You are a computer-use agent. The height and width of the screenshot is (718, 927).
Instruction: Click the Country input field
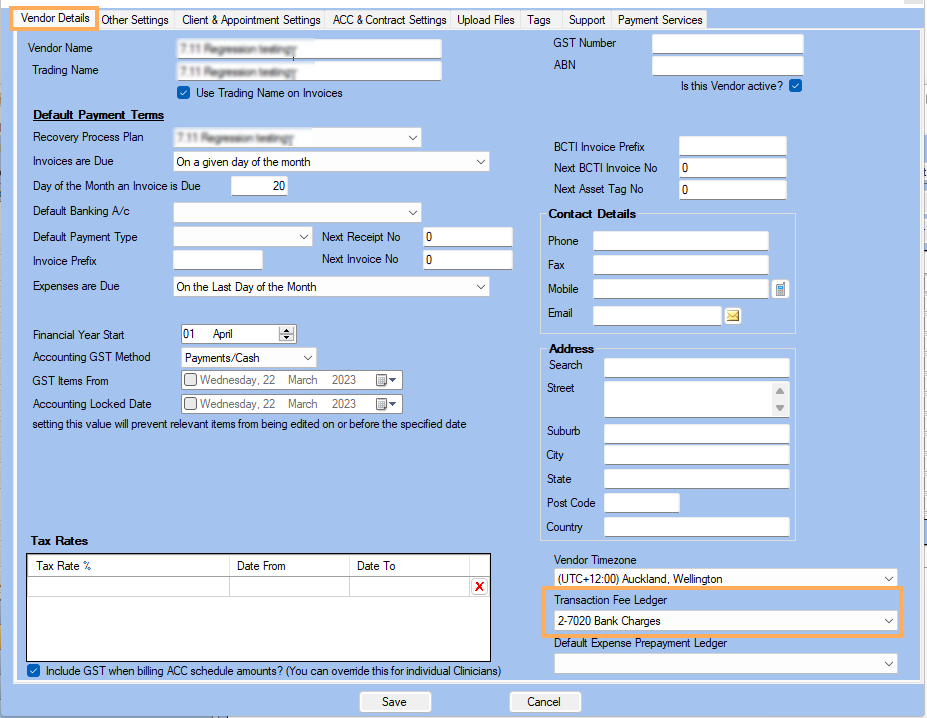point(696,527)
